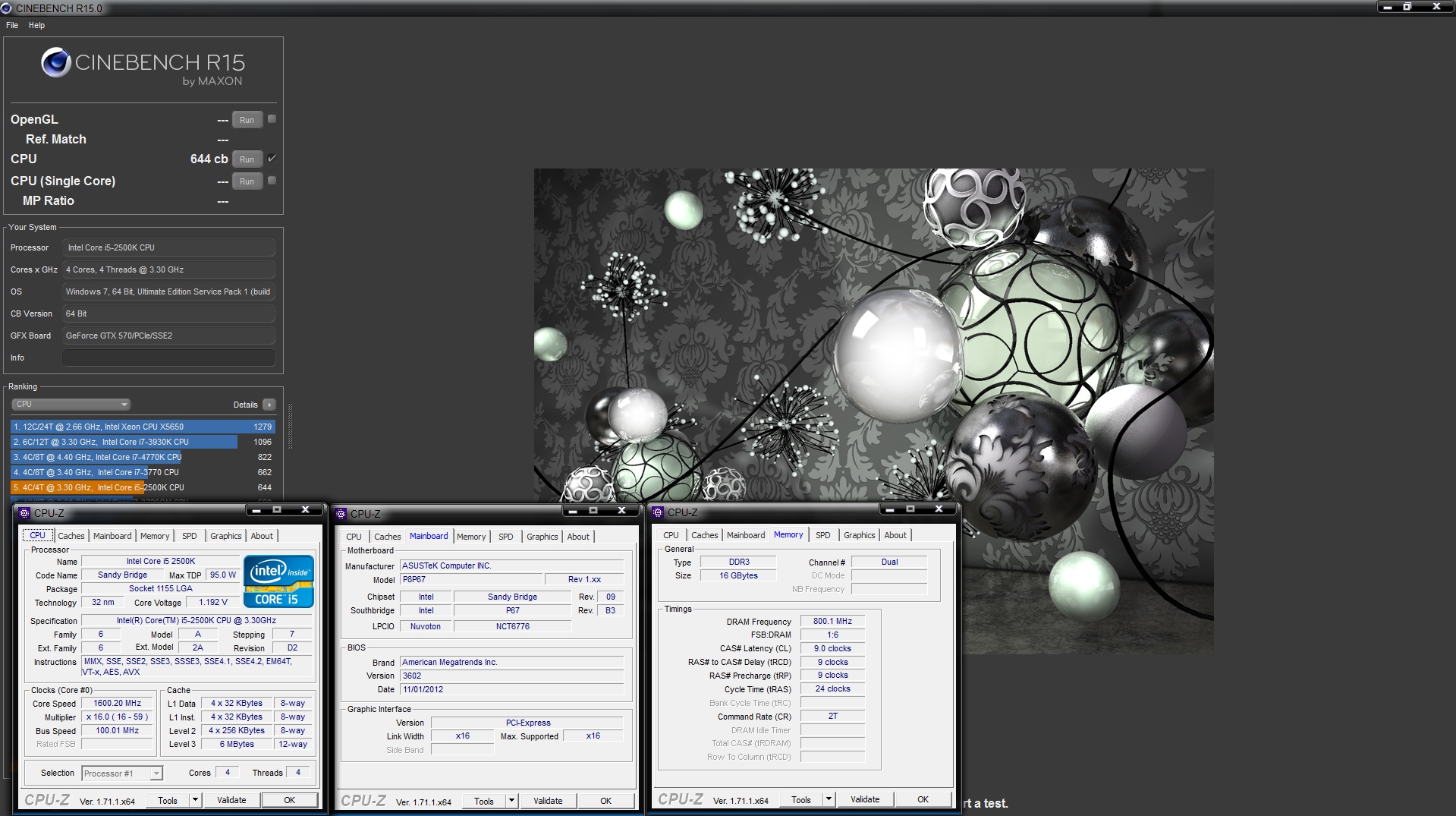Viewport: 1456px width, 816px height.
Task: Select CPU tab in CPU-Z Mainboard window
Action: click(354, 537)
